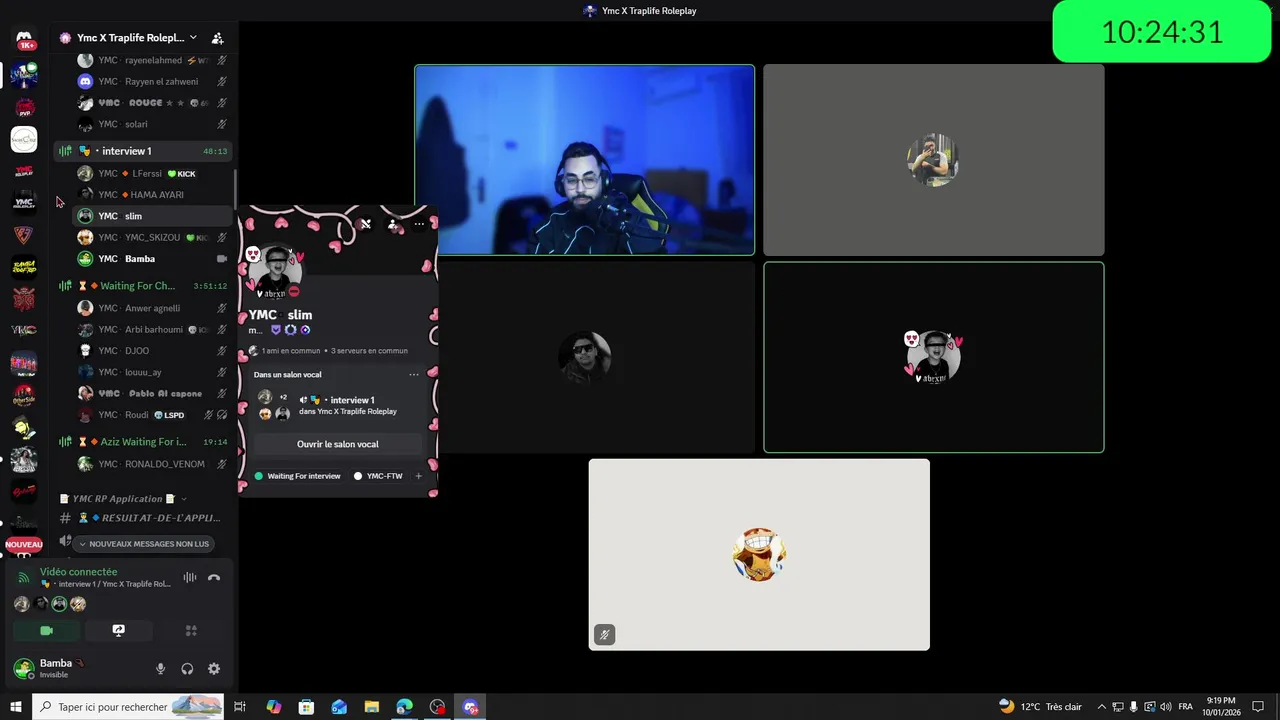Click add friend icon on slim profile

393,224
